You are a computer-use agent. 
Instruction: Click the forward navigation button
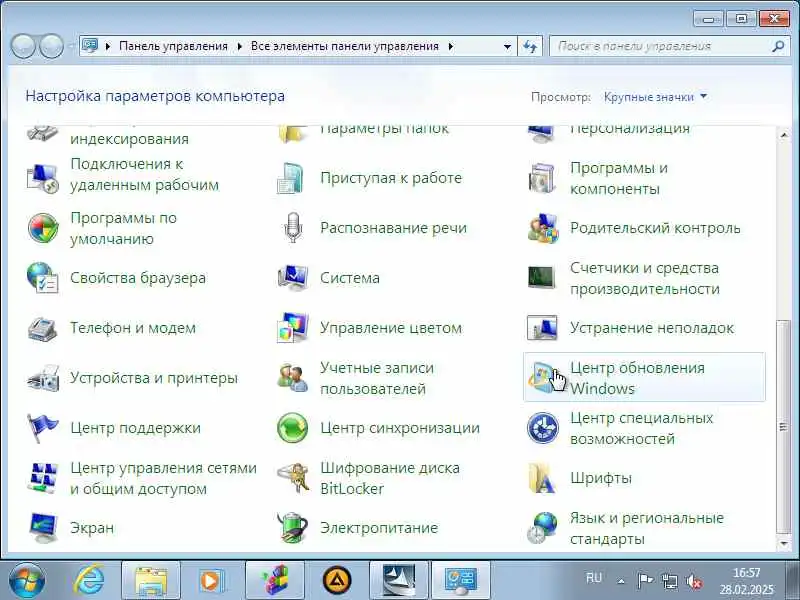(51, 46)
